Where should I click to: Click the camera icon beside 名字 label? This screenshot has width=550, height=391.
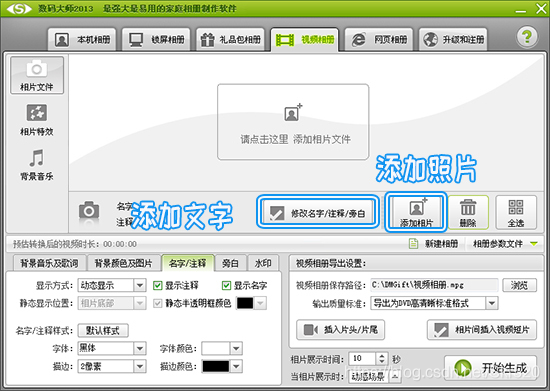[x=89, y=211]
